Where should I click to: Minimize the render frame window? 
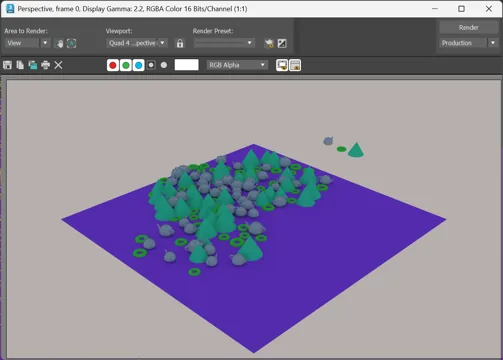tap(435, 9)
